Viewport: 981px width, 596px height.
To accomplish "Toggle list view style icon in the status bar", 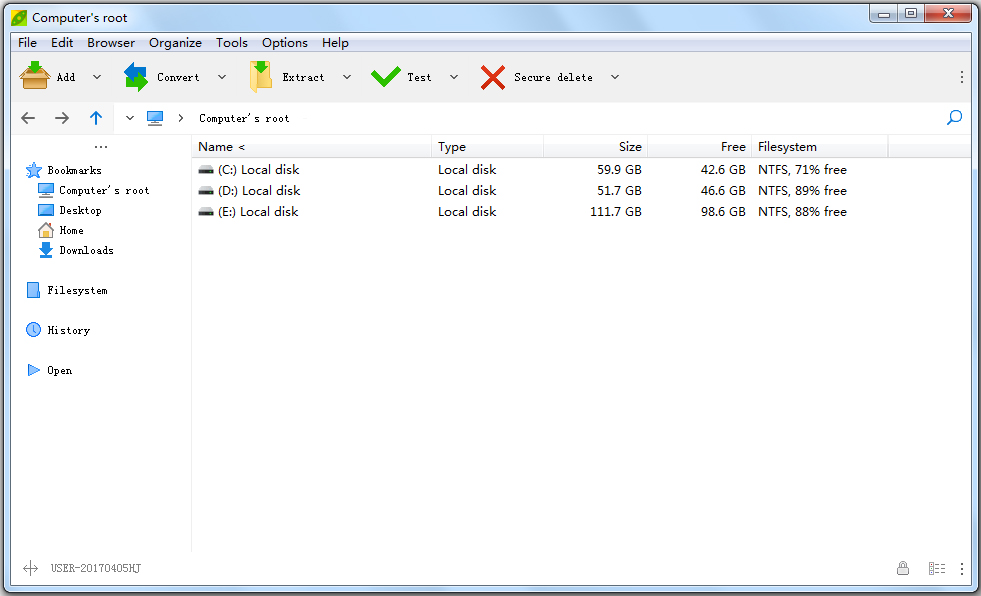I will (937, 568).
